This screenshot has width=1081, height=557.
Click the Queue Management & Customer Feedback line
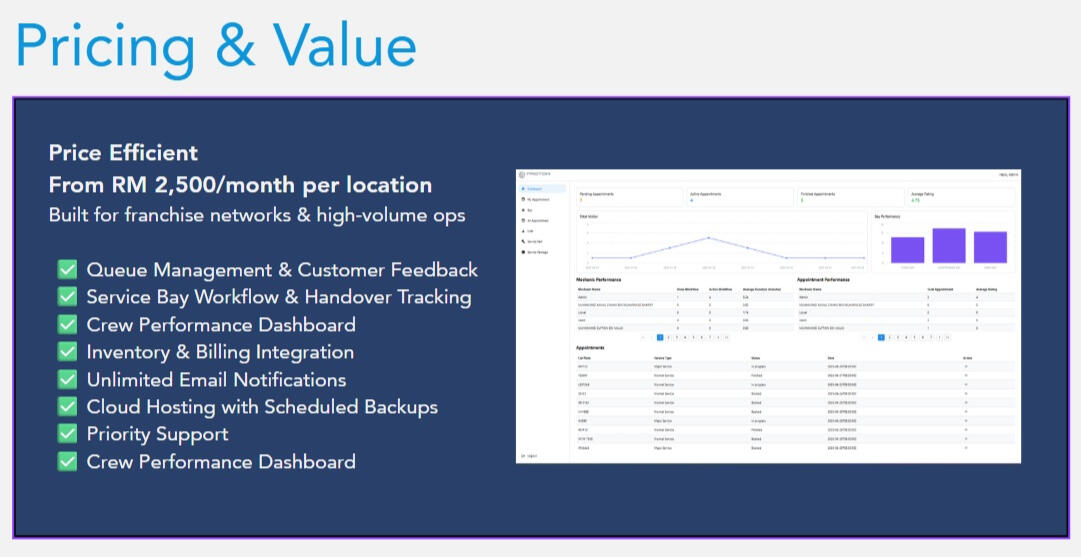pos(282,270)
